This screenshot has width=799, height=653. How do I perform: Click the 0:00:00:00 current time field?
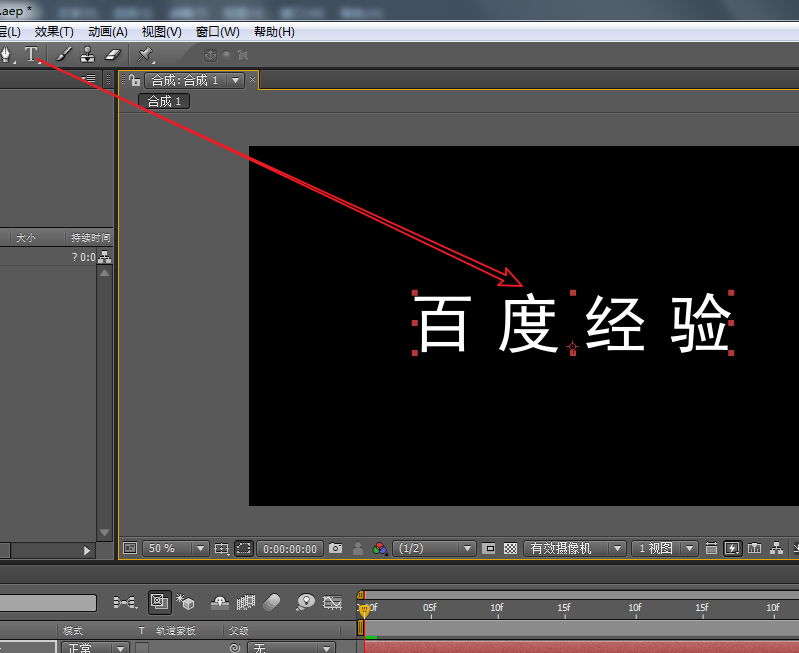[x=290, y=549]
